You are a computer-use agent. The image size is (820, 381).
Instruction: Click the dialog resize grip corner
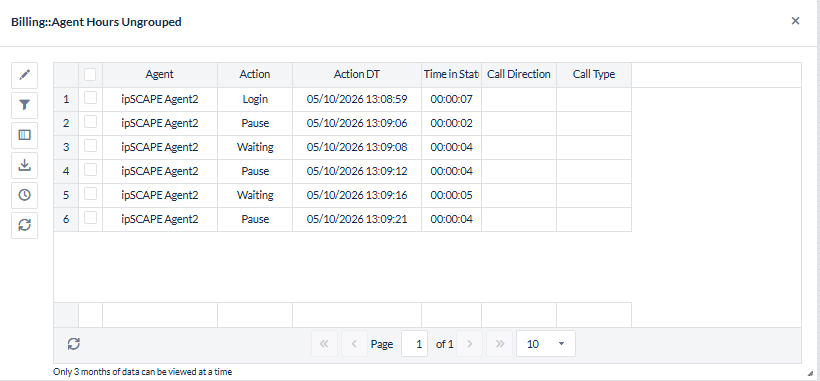click(810, 373)
